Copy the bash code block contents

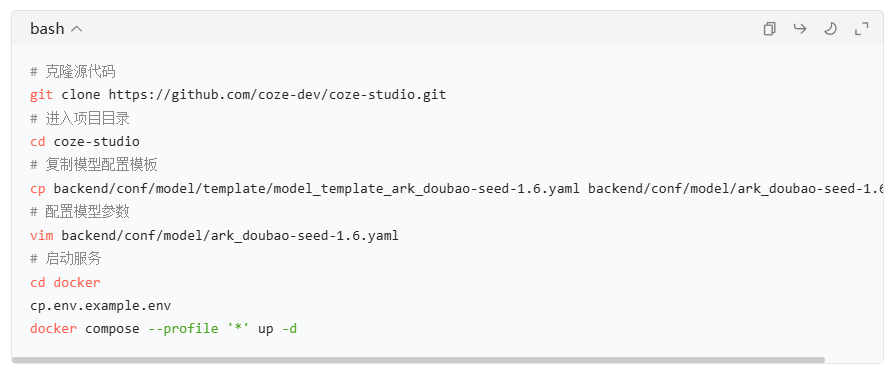(770, 29)
